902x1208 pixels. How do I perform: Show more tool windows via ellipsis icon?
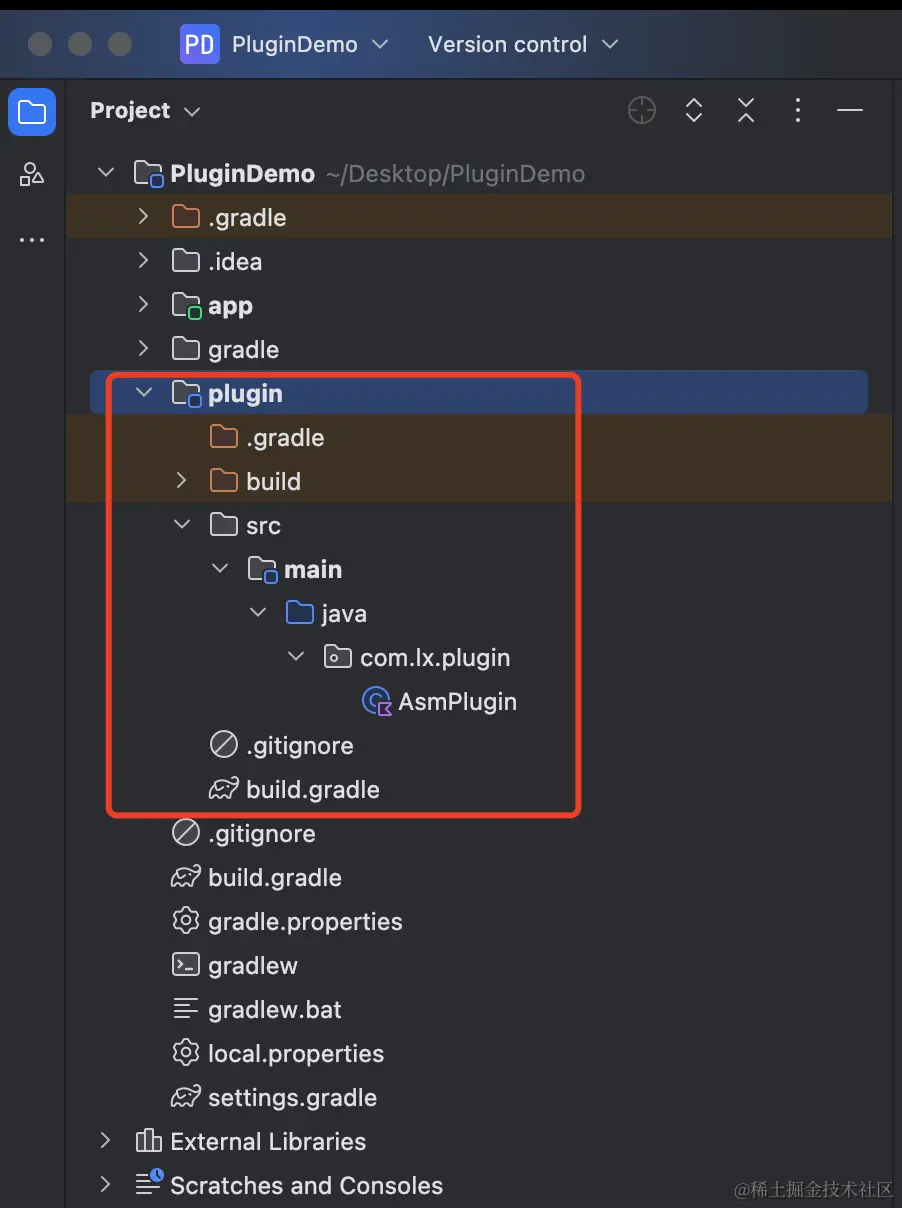click(x=31, y=240)
